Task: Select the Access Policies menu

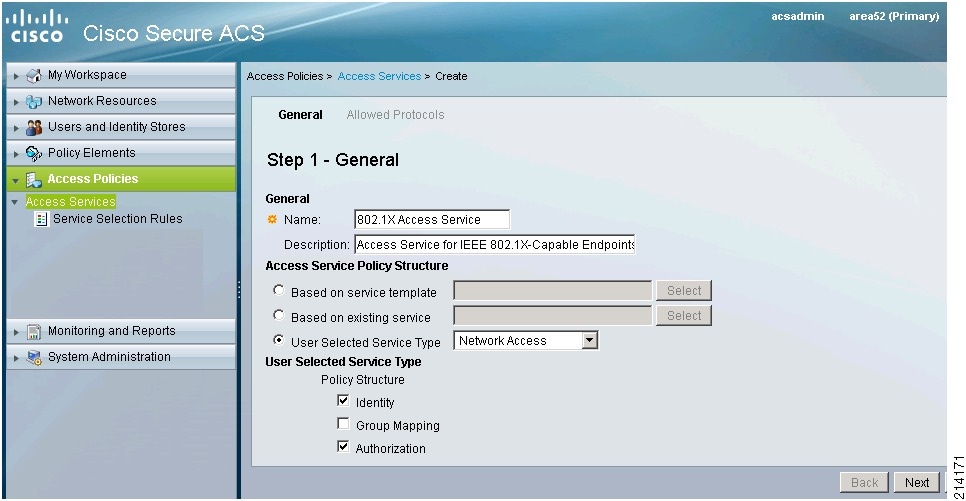Action: (x=121, y=179)
